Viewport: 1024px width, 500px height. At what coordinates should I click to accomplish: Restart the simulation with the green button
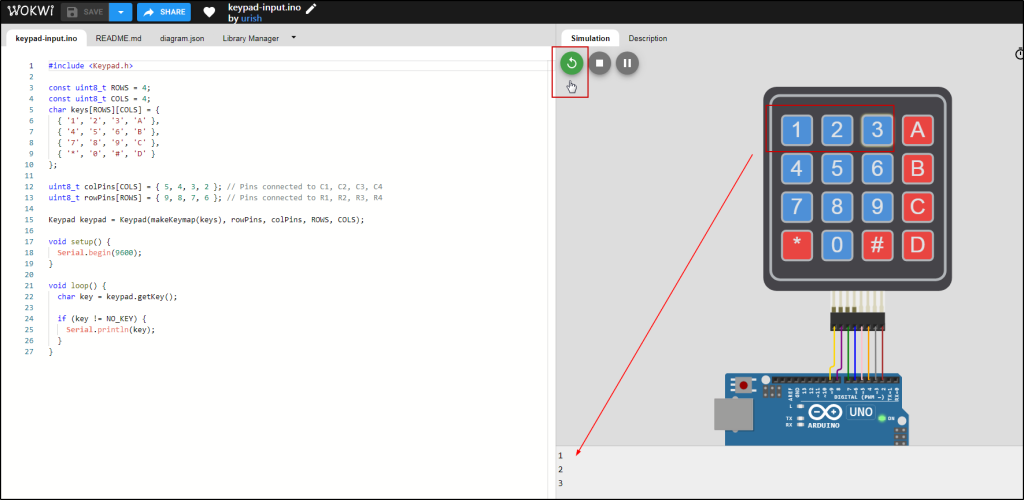point(572,63)
